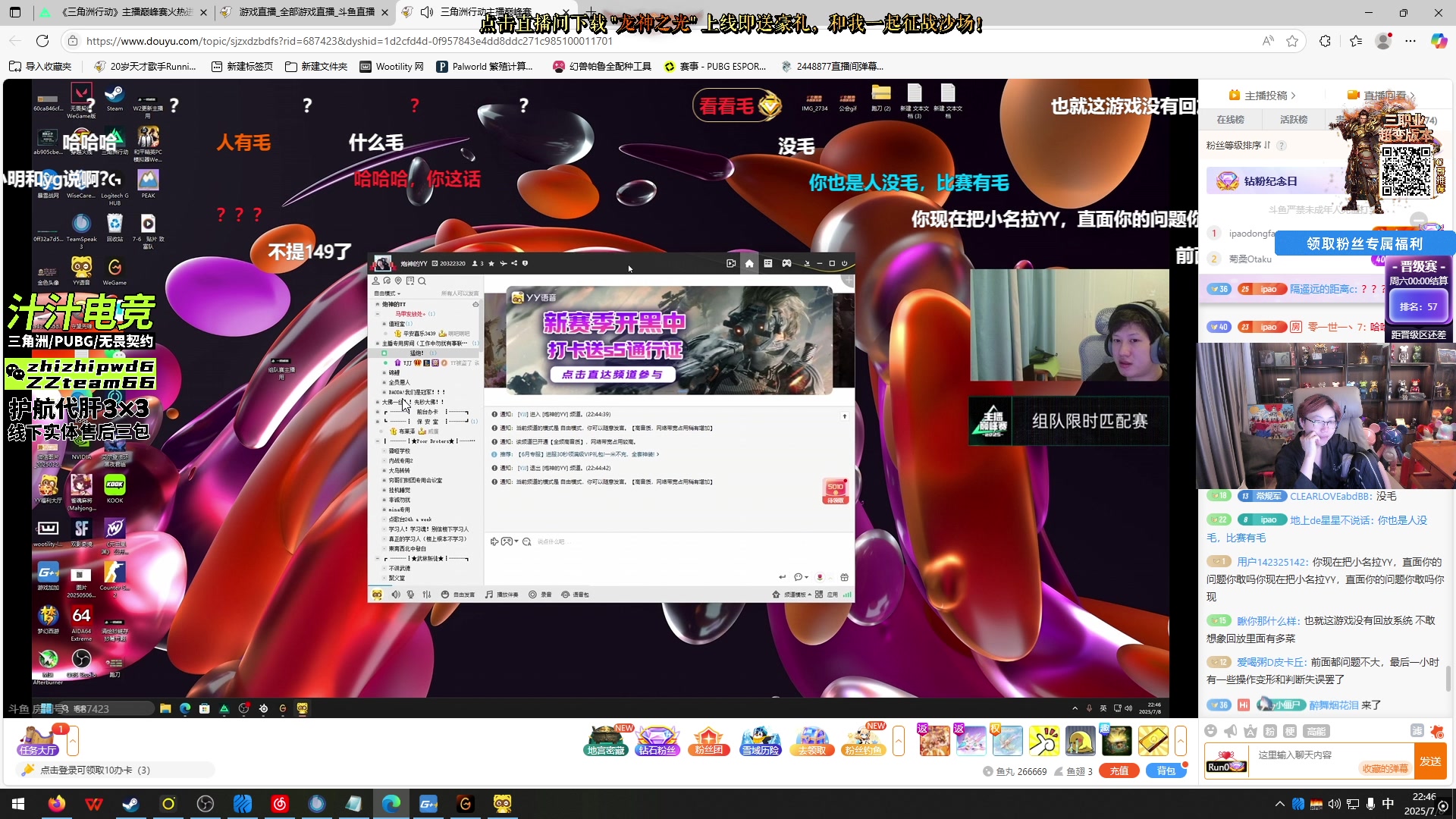Click 领取粉丝专属福利 banner
This screenshot has height=819, width=1456.
(x=1364, y=244)
